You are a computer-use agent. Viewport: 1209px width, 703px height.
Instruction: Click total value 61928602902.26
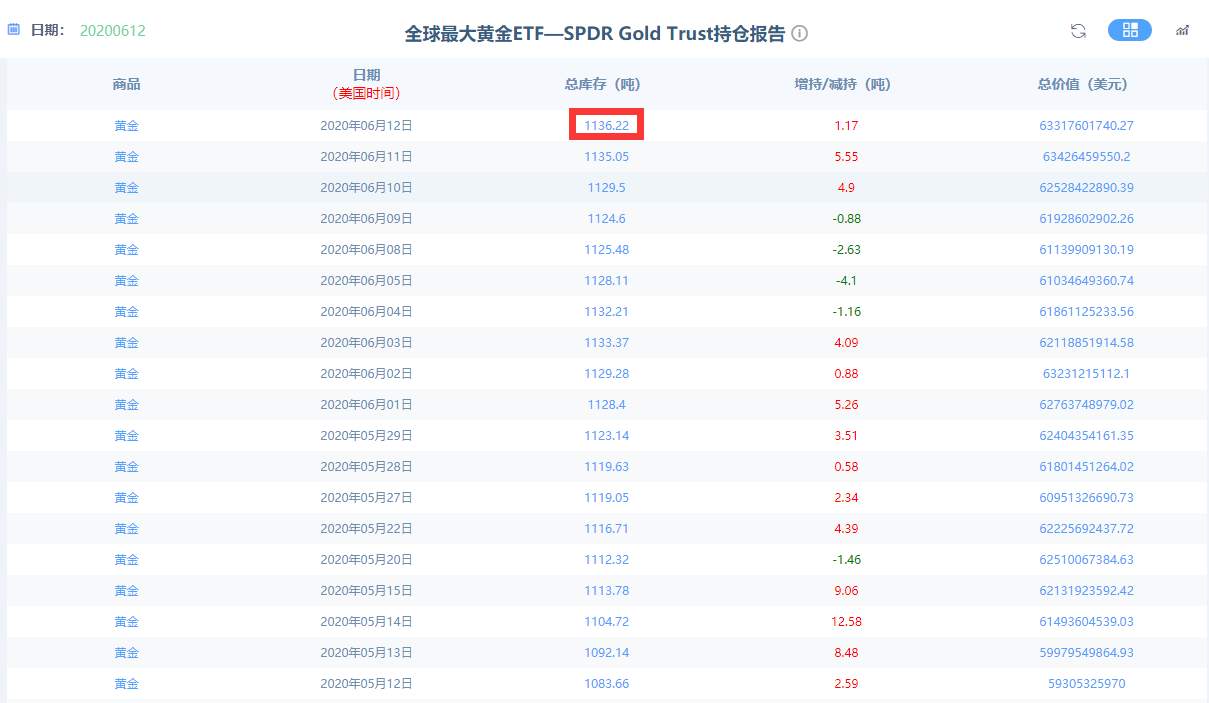(1087, 219)
